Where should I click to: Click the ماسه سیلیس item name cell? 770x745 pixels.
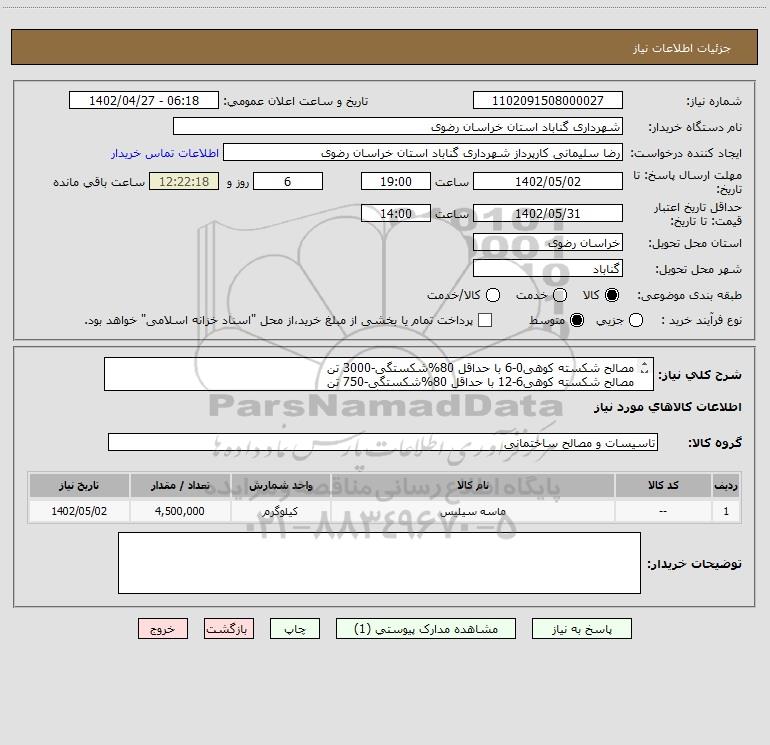point(472,511)
